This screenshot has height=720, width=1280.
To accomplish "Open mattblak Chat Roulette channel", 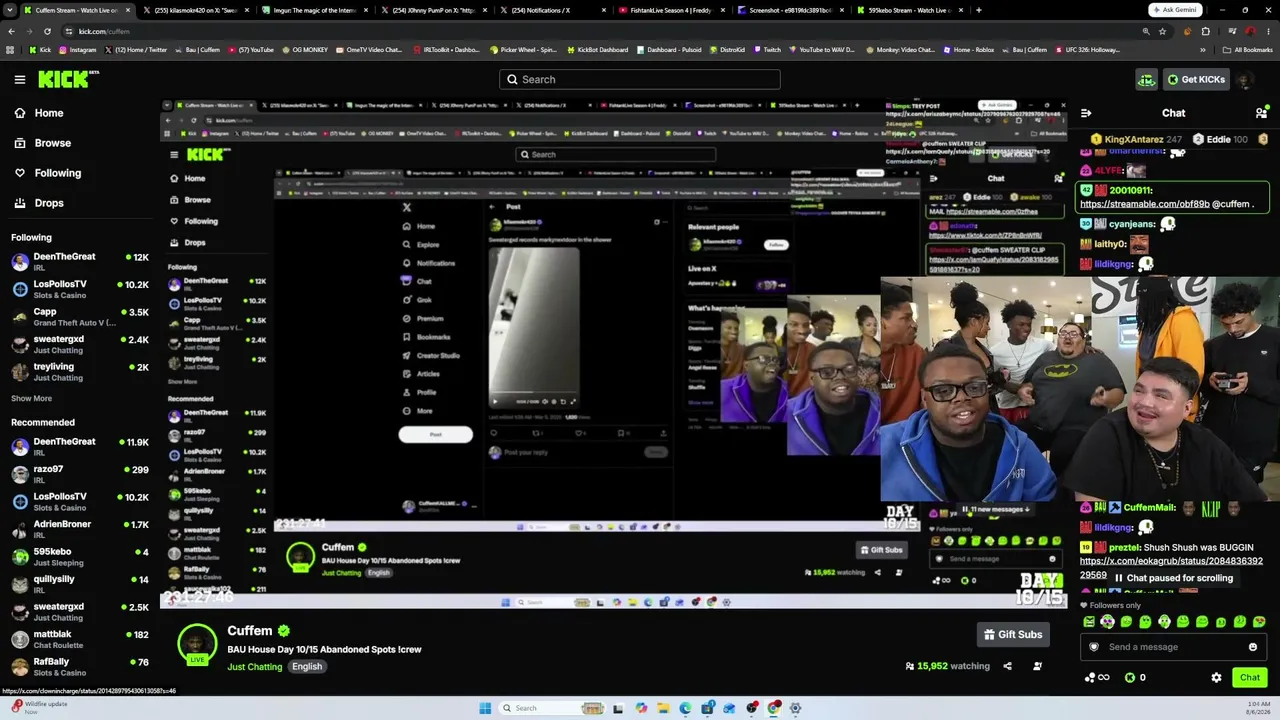I will click(x=80, y=639).
